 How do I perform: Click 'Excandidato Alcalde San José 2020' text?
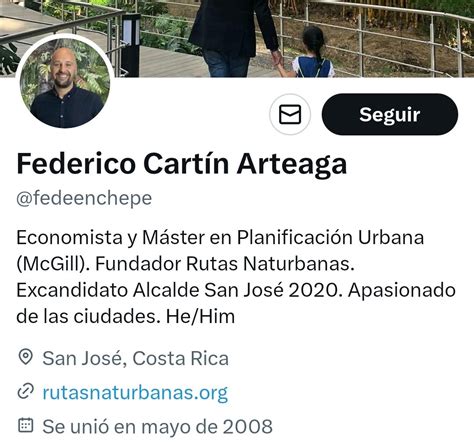pos(179,290)
